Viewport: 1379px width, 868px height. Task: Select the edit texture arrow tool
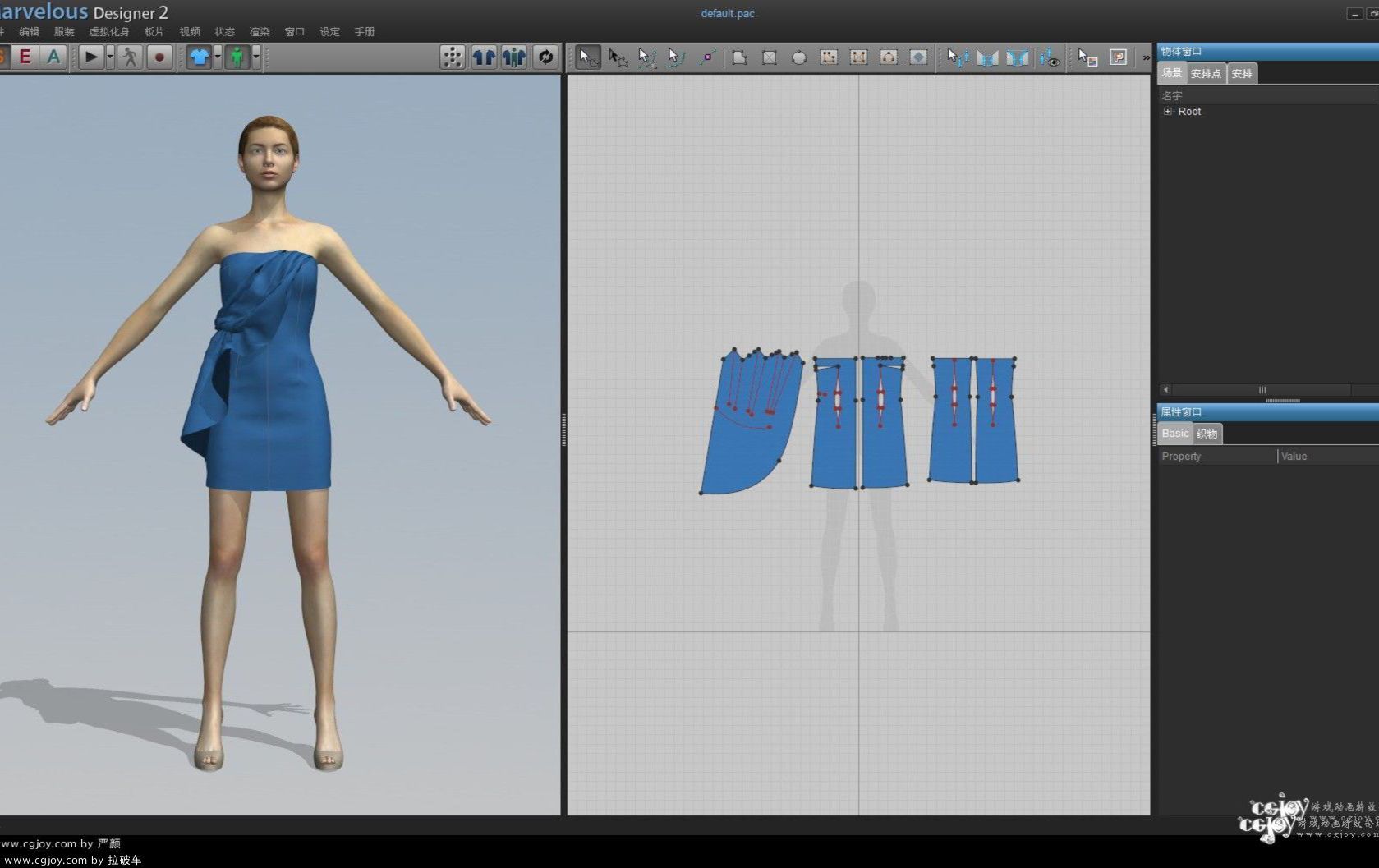click(x=1087, y=57)
